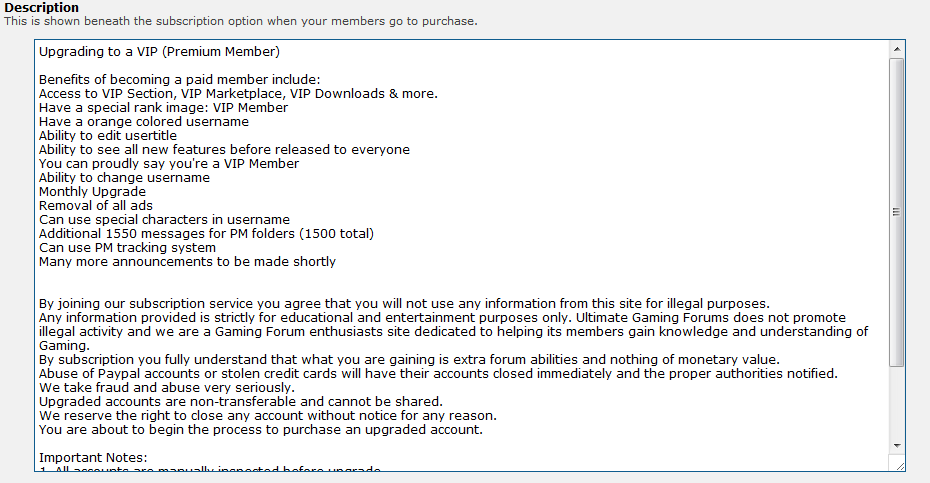
Task: Click the scrollbar up arrow in description box
Action: (x=896, y=49)
